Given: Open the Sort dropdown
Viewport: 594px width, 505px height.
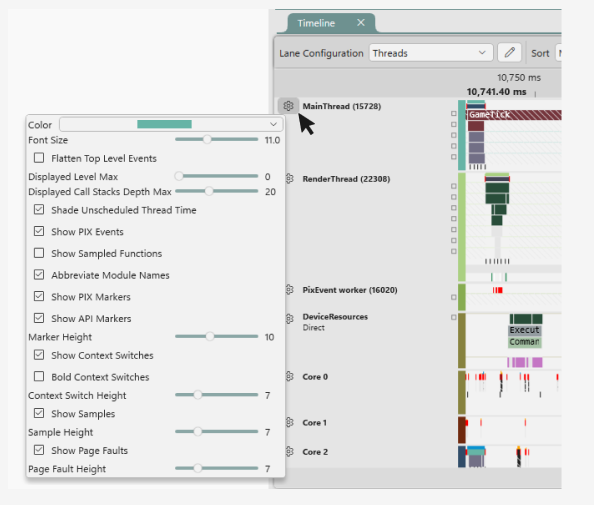Looking at the screenshot, I should click(x=558, y=53).
